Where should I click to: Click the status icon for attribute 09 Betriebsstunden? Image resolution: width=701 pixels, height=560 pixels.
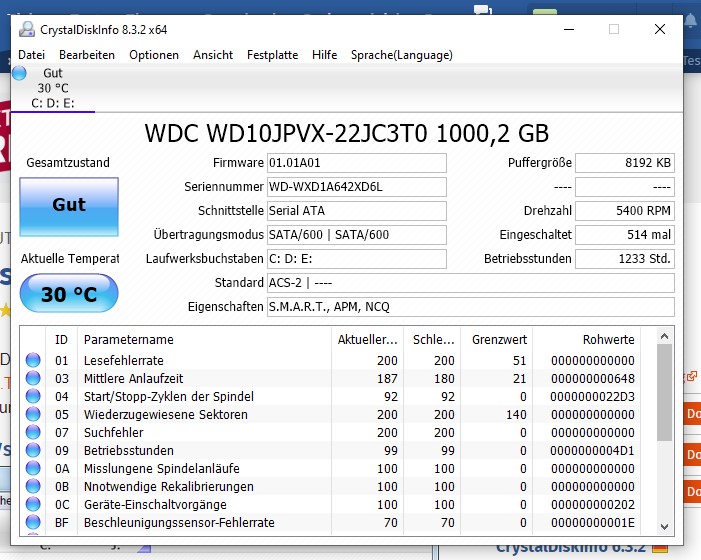click(x=33, y=450)
